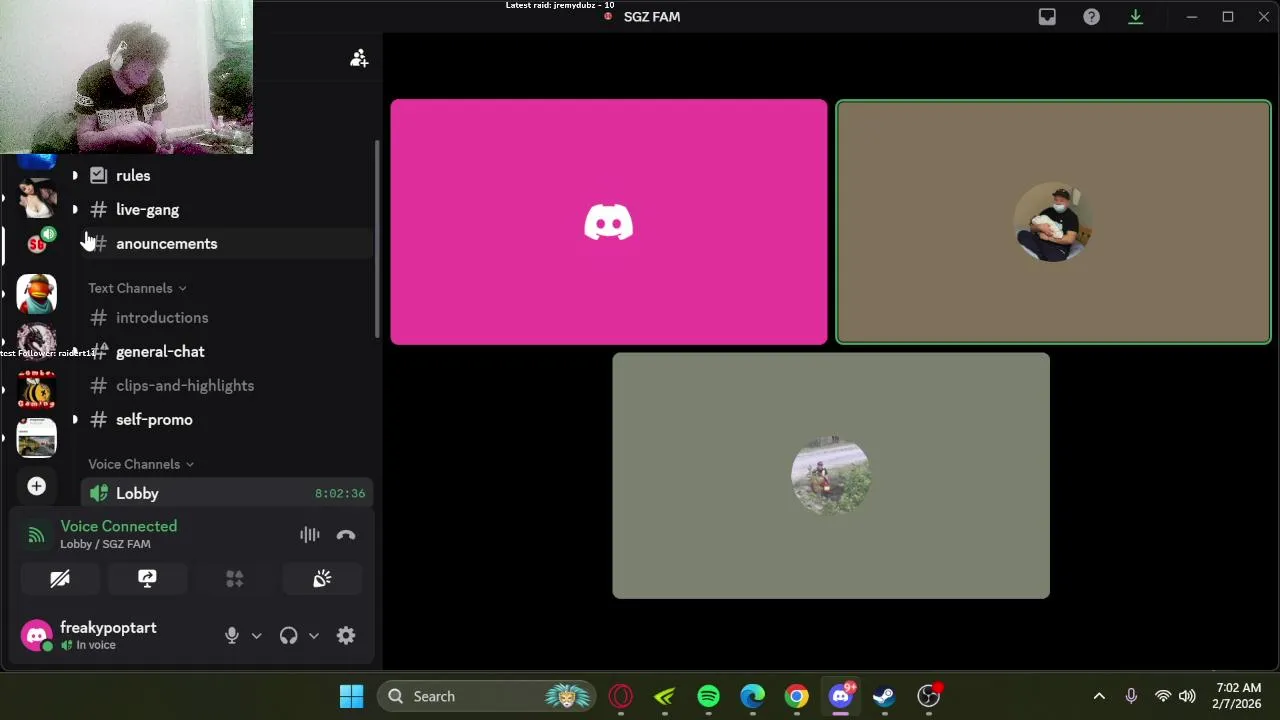Viewport: 1280px width, 720px height.
Task: Open Google Chrome from taskbar
Action: pos(796,696)
